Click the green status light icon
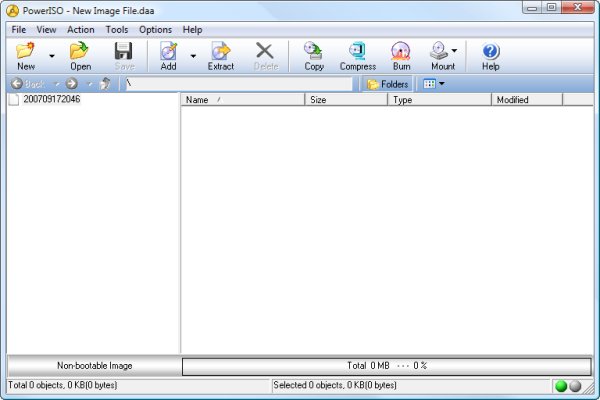The width and height of the screenshot is (600, 400). click(561, 386)
